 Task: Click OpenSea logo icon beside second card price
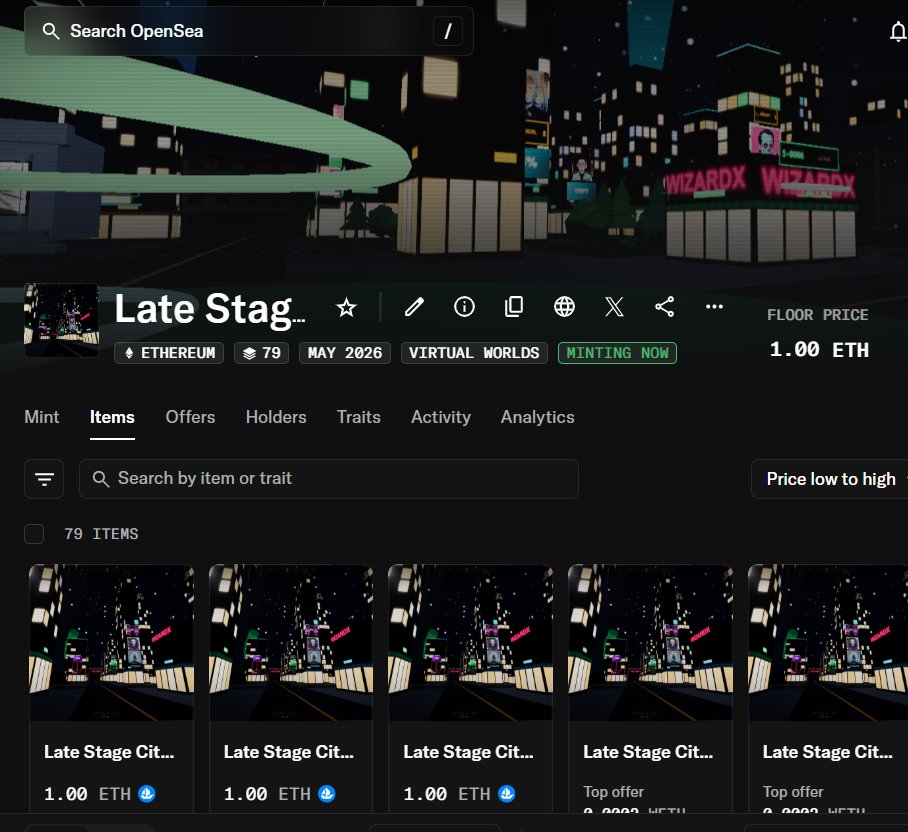coord(327,793)
